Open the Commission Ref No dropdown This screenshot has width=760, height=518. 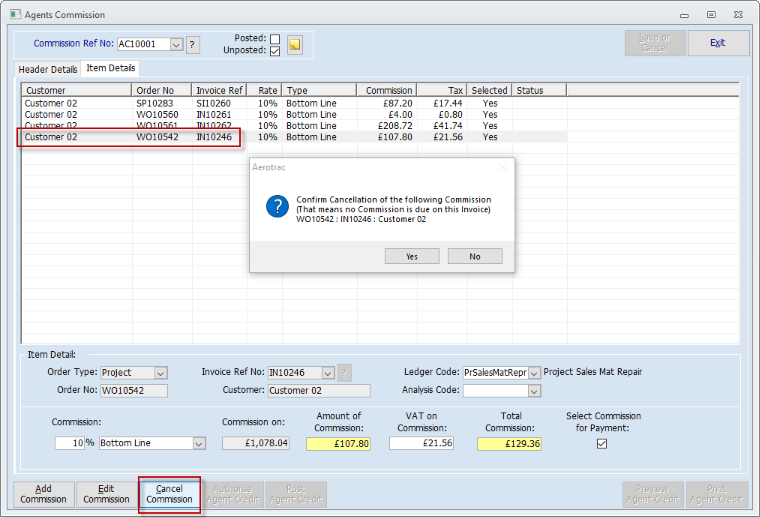(176, 45)
